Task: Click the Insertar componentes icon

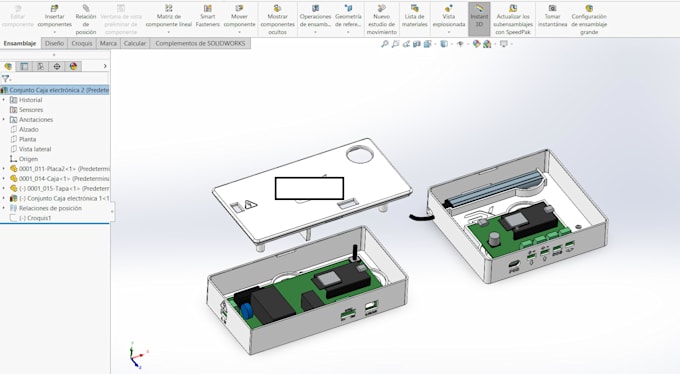Action: [x=54, y=8]
